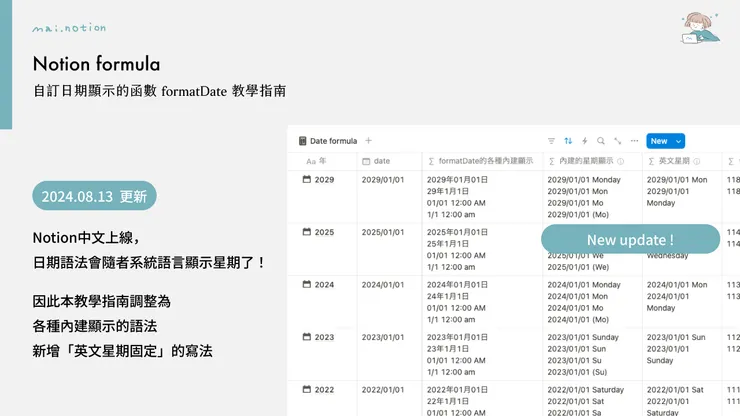Click the calendar icon of row 2024
The width and height of the screenshot is (740, 416).
click(x=307, y=284)
